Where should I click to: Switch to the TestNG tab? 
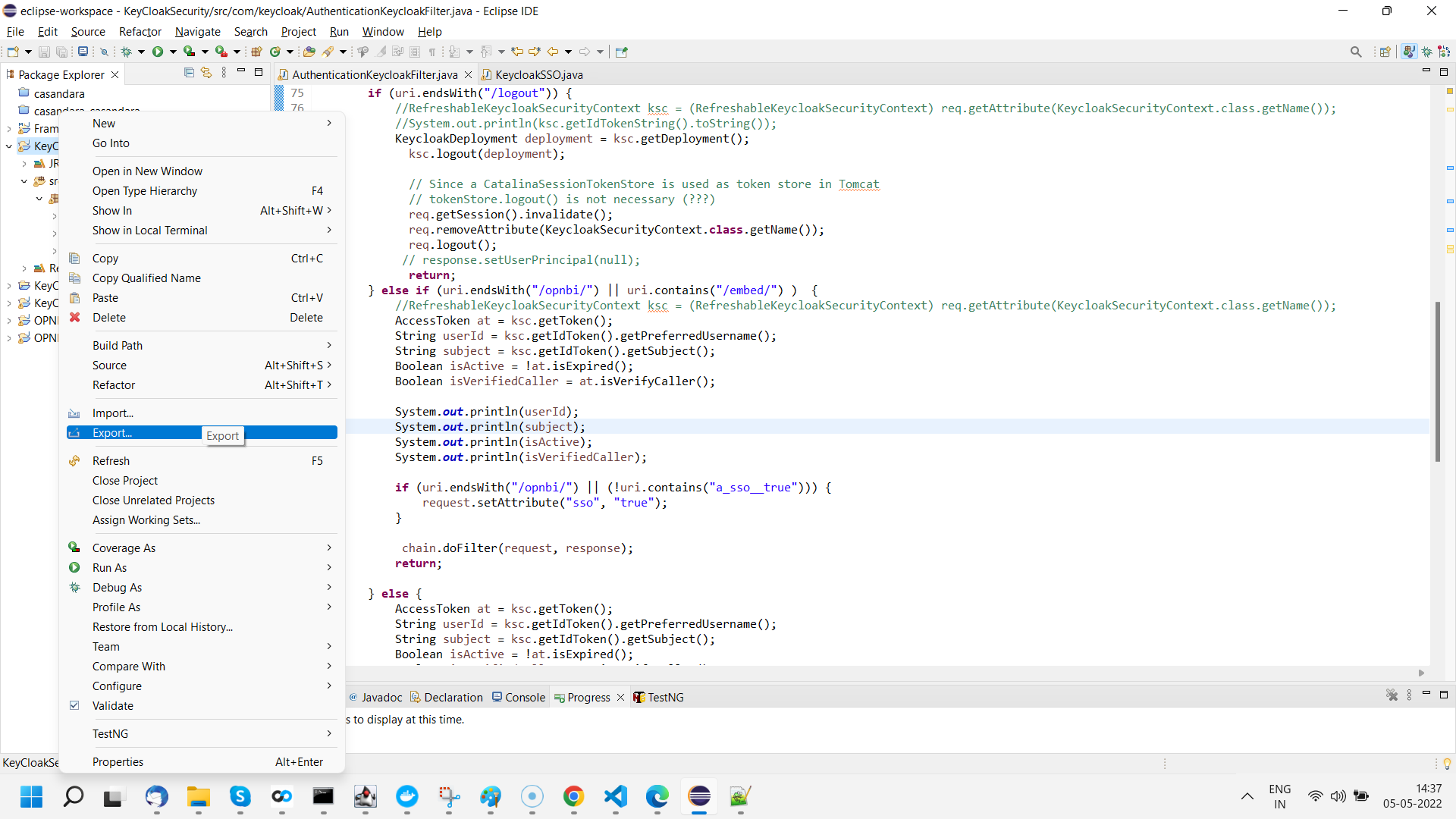pos(659,697)
